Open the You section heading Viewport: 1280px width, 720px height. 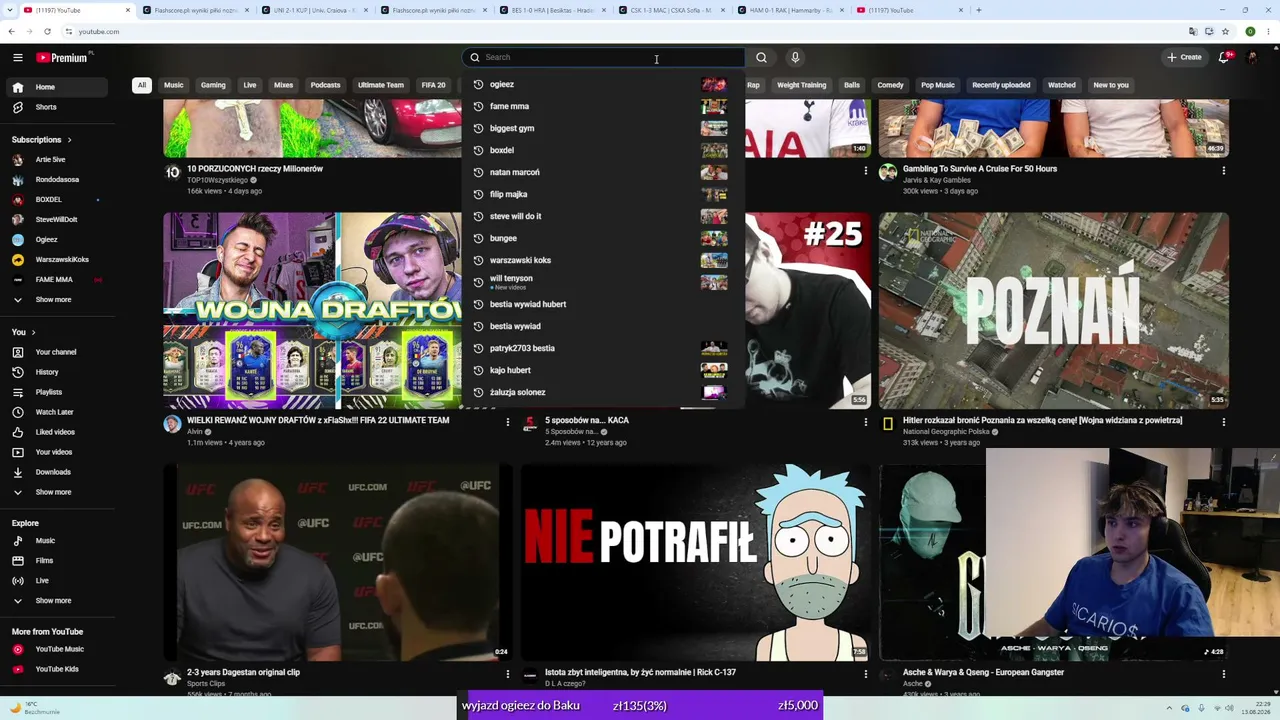coord(23,332)
